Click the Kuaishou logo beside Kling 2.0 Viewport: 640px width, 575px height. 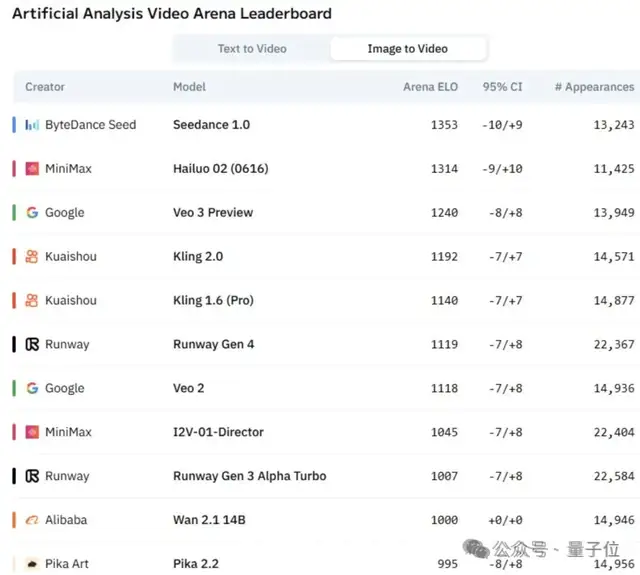[x=32, y=257]
